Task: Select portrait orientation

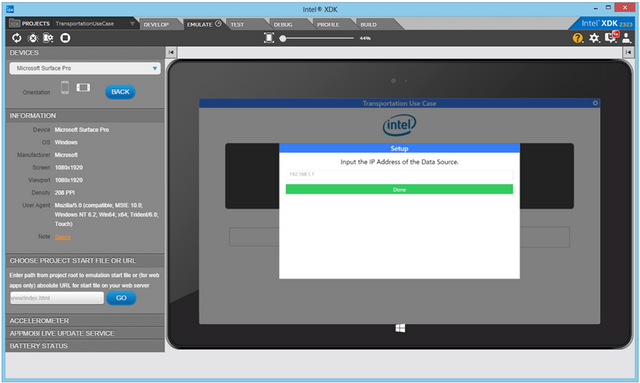Action: (65, 87)
